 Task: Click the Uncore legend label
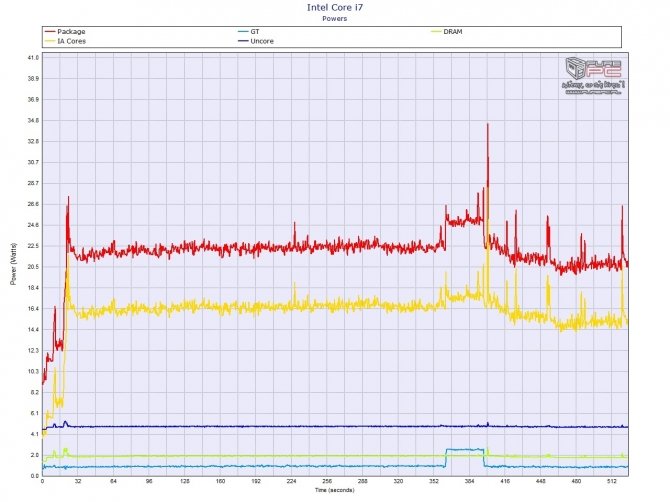pyautogui.click(x=262, y=41)
